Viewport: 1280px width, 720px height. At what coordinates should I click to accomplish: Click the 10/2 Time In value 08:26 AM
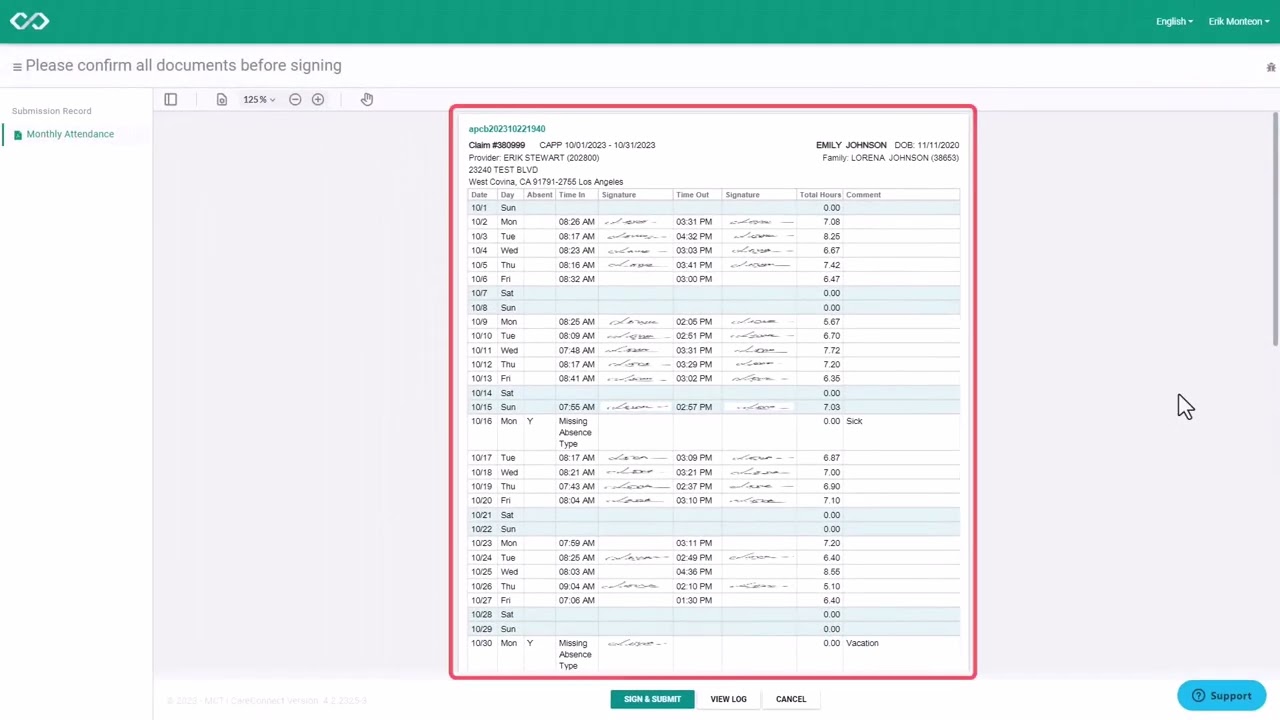click(577, 222)
